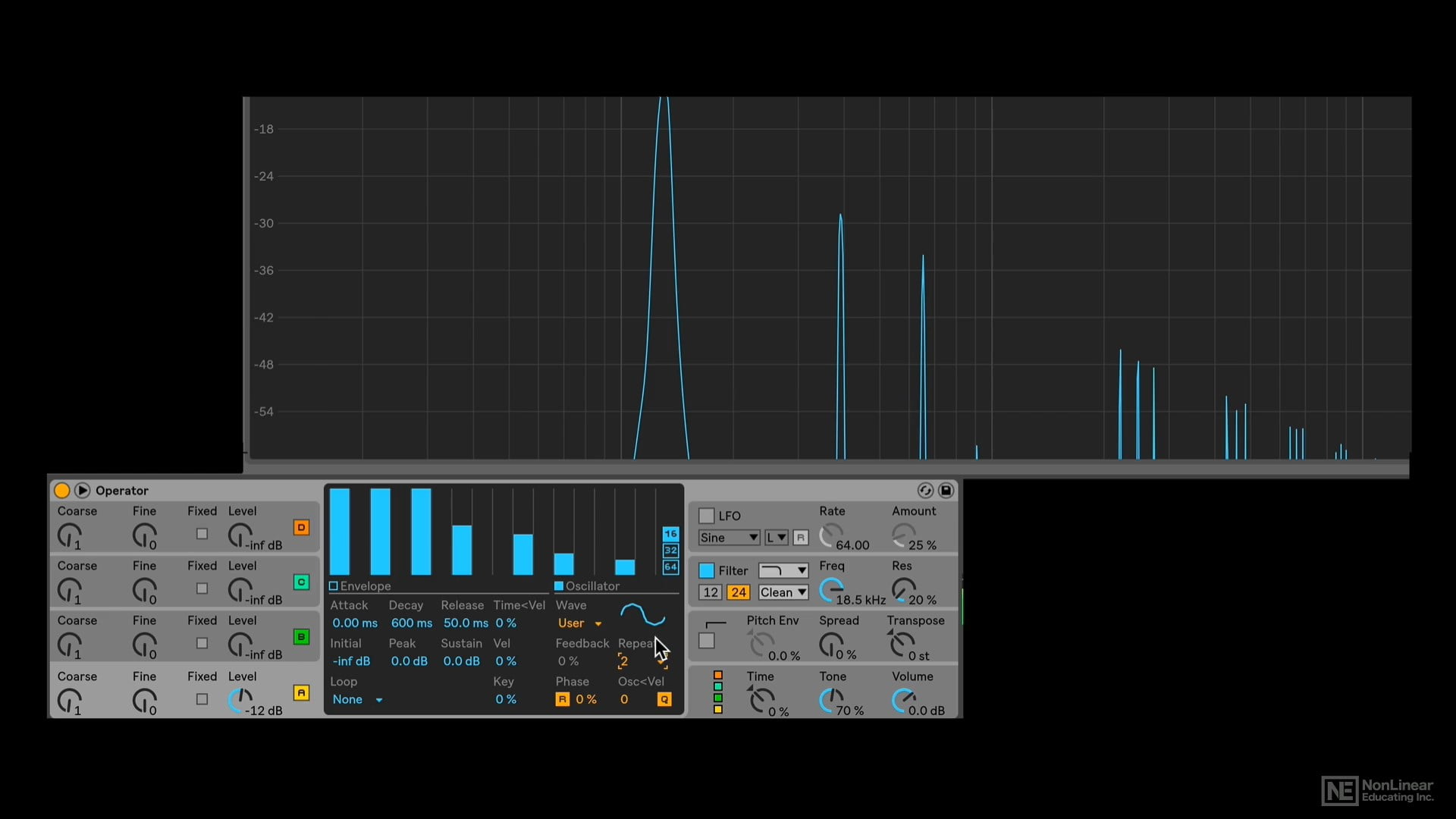Click the hot-swap preset button in Operator

tap(925, 491)
